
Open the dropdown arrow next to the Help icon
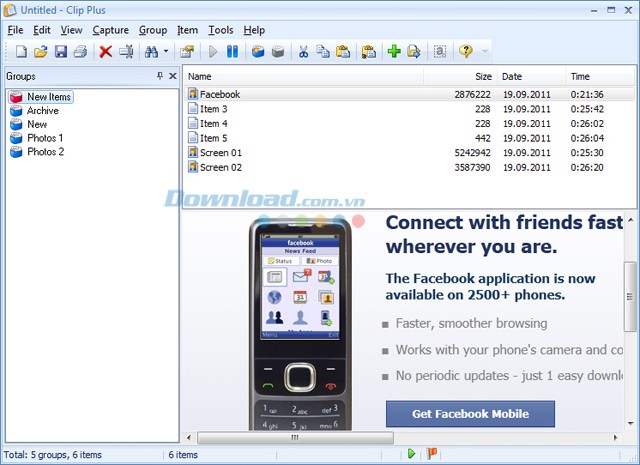[x=485, y=51]
